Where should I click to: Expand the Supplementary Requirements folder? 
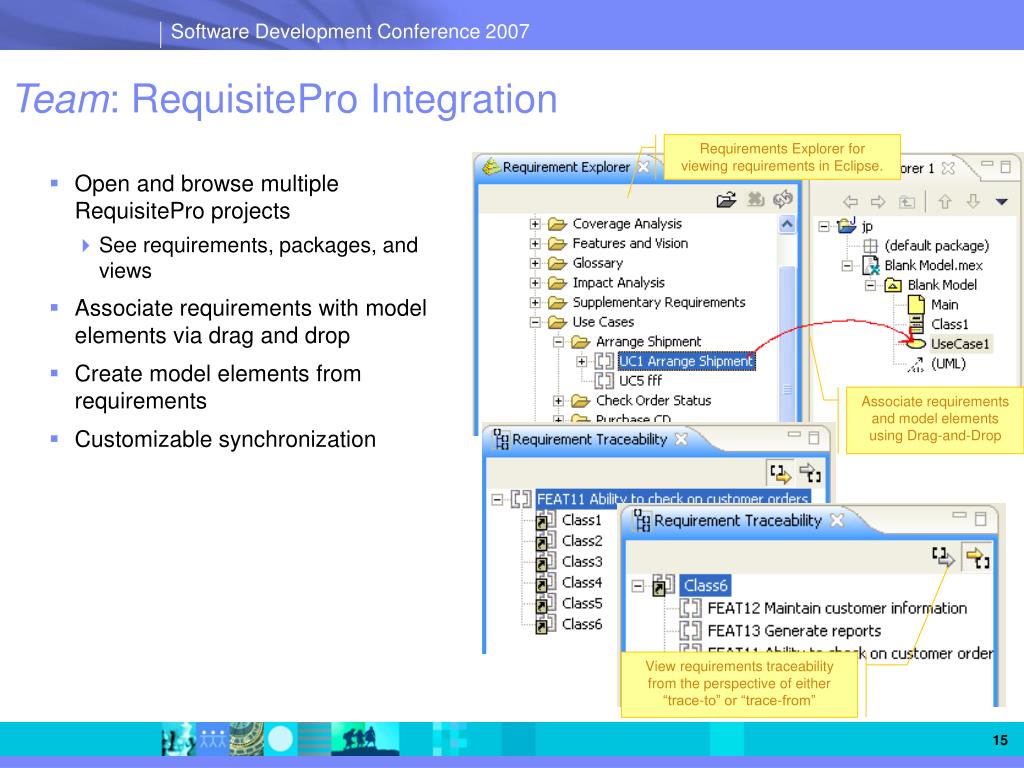click(535, 302)
